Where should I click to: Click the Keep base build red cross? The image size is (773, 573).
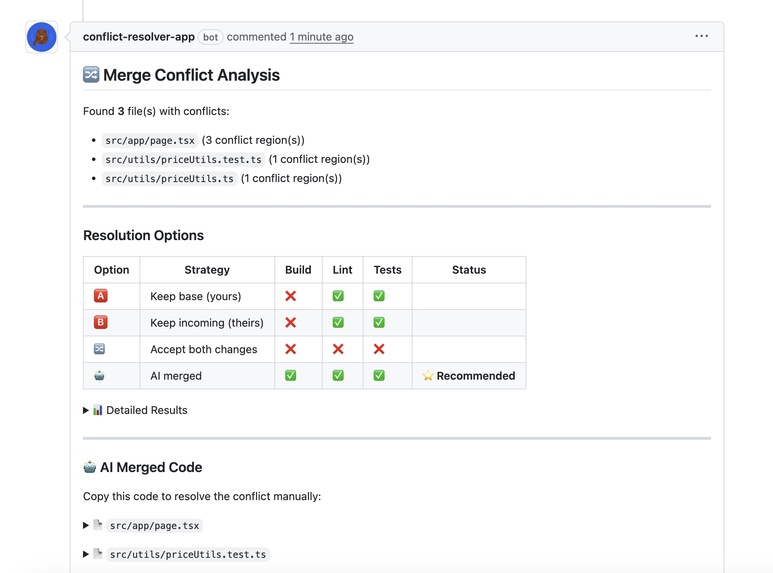pos(291,296)
